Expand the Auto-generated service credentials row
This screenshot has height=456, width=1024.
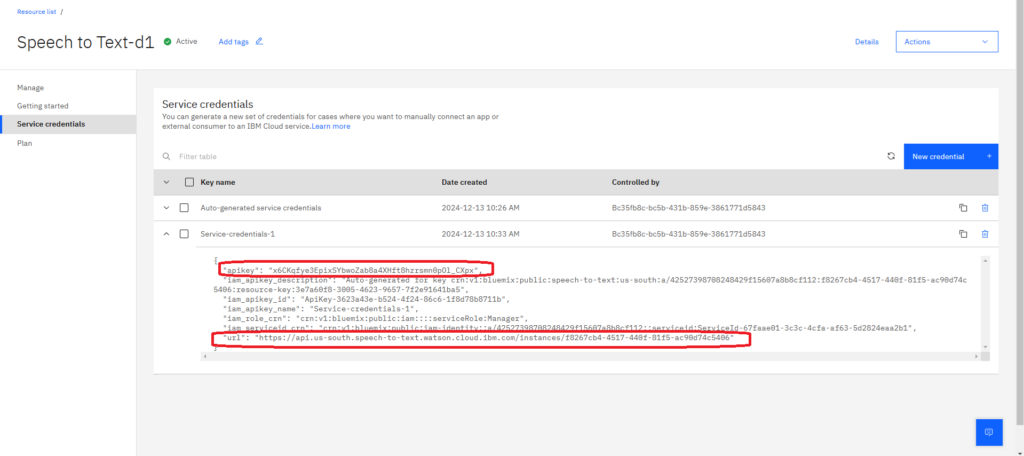point(166,208)
